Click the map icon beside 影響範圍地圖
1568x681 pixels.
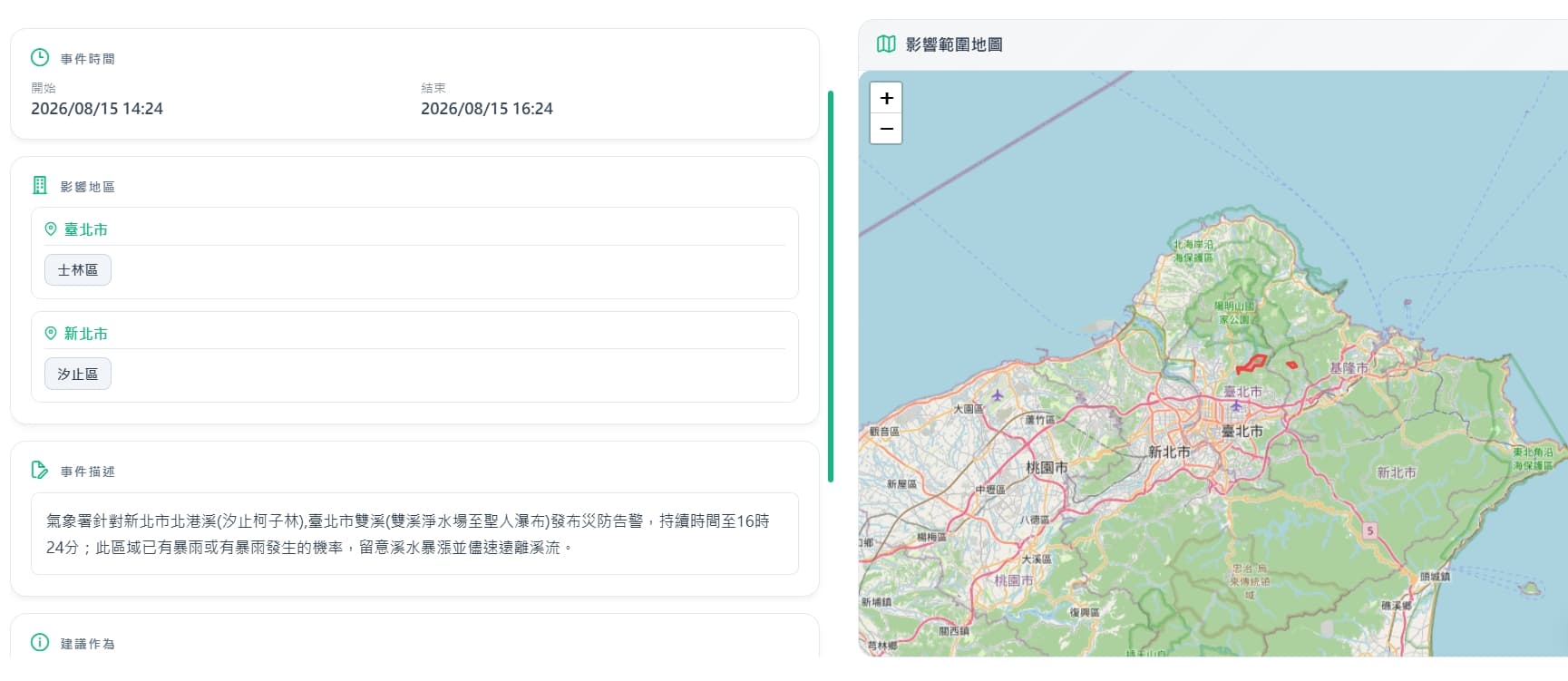click(x=886, y=44)
